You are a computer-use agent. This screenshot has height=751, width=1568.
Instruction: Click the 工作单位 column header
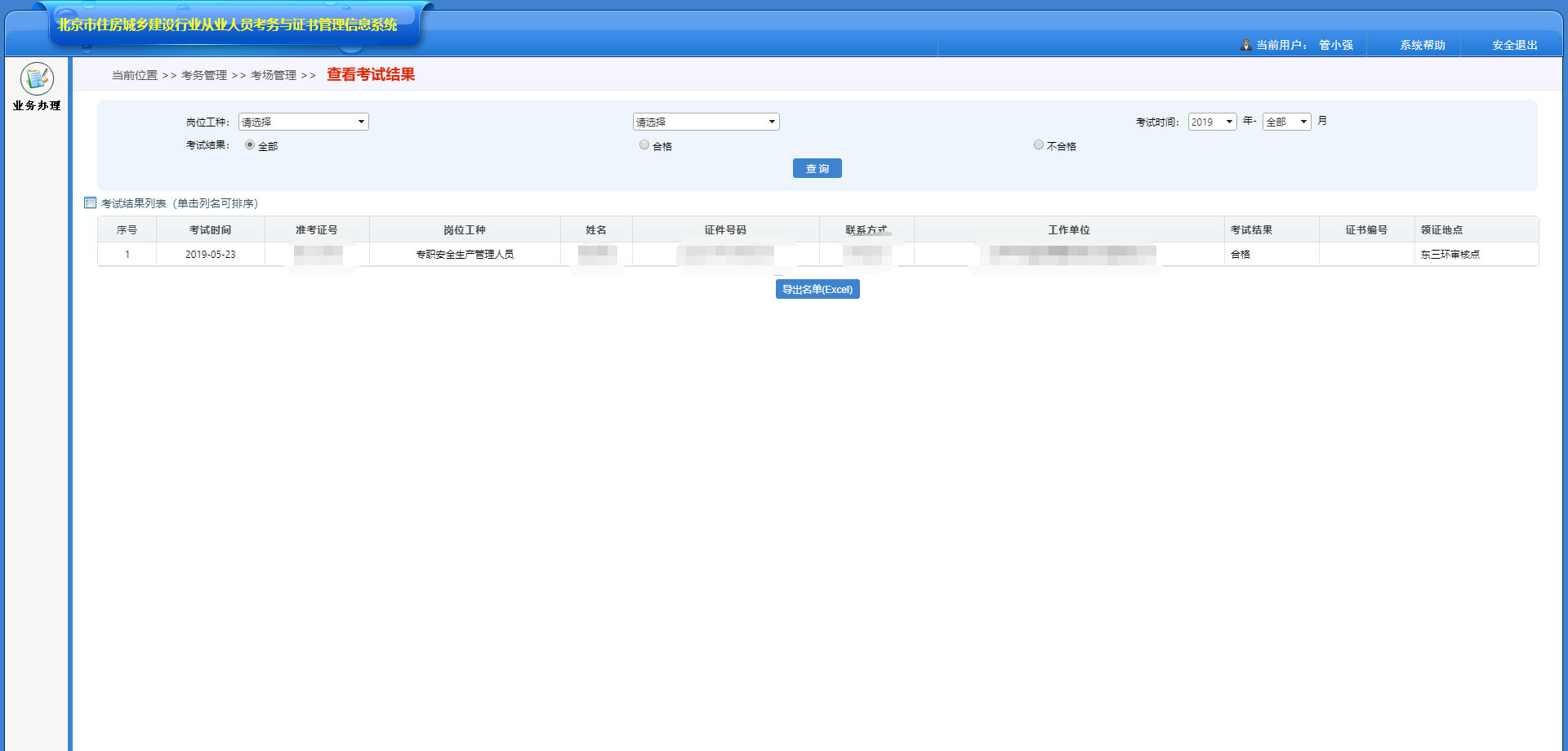(x=1068, y=230)
